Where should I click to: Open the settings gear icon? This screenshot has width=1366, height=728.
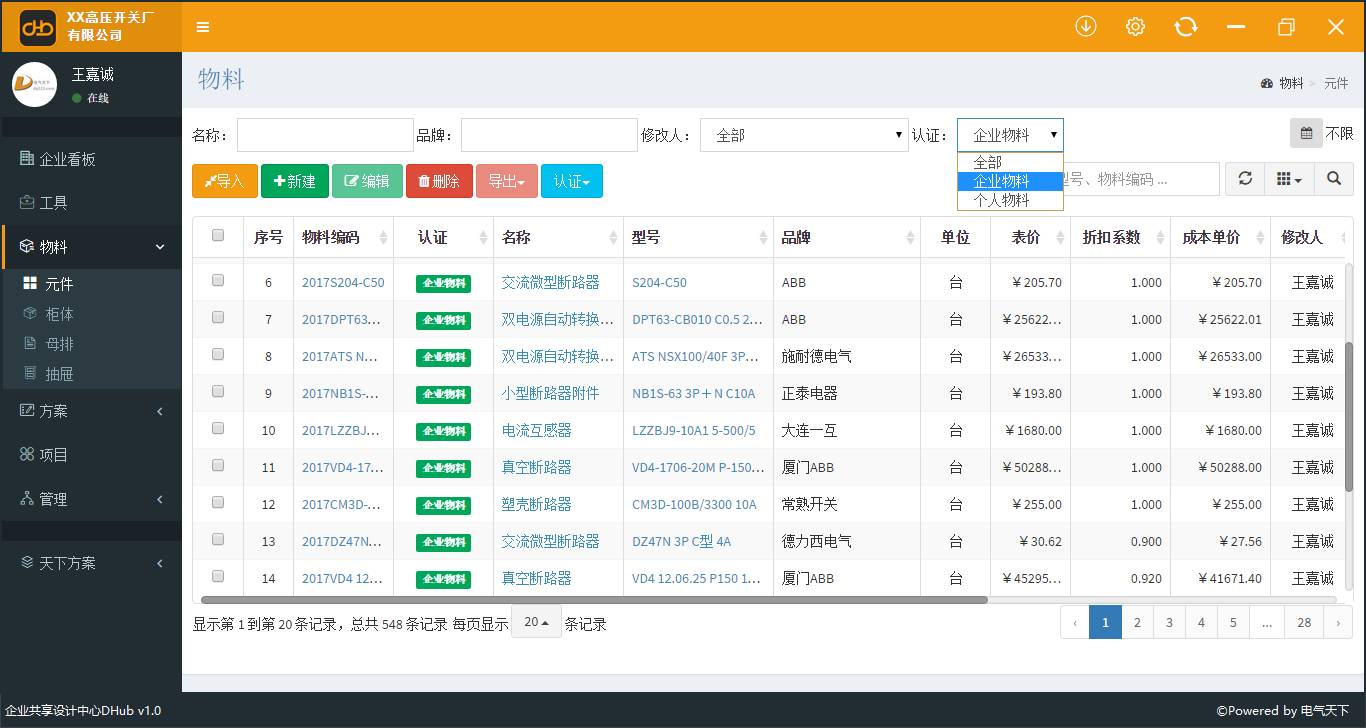point(1135,27)
